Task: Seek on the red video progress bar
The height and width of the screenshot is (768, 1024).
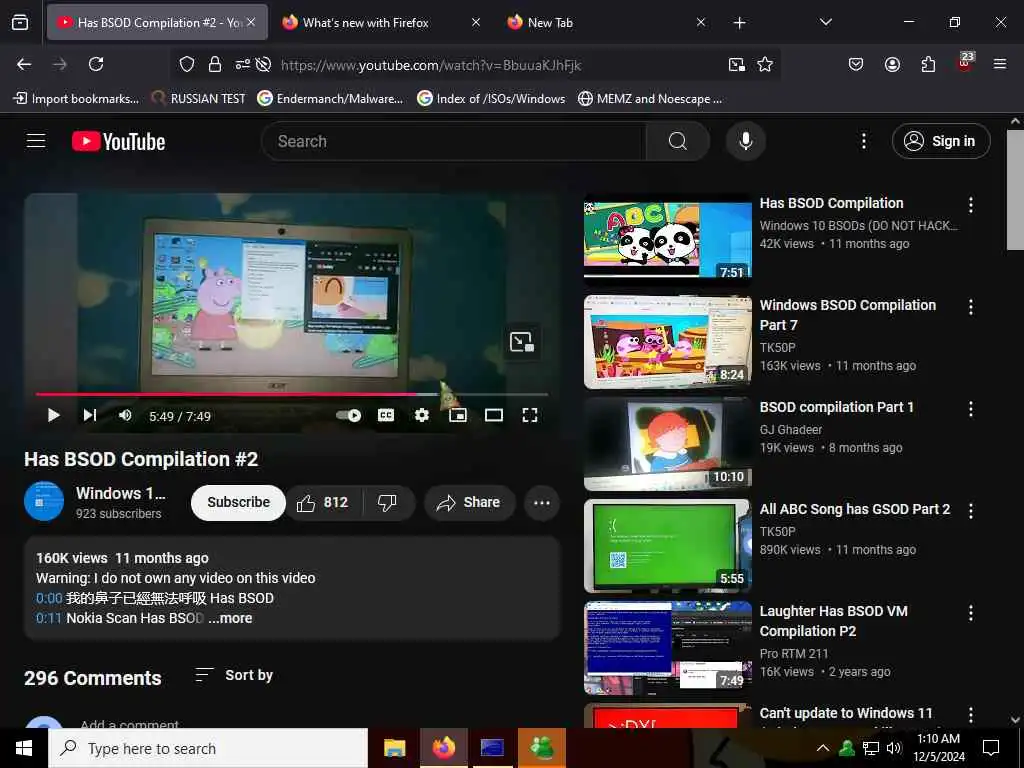Action: 291,394
